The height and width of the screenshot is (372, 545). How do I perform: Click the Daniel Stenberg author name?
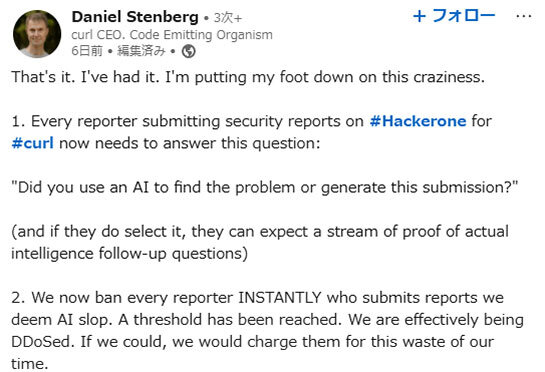[135, 17]
